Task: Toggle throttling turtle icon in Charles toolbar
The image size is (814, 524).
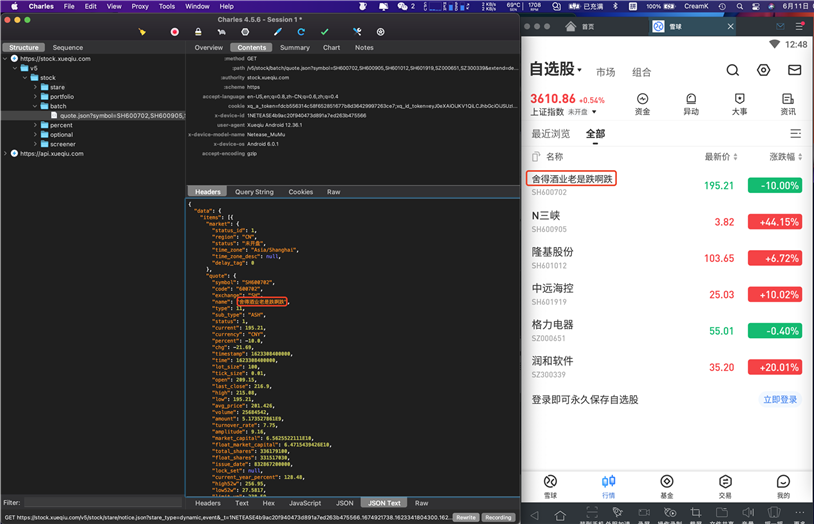Action: 222,32
